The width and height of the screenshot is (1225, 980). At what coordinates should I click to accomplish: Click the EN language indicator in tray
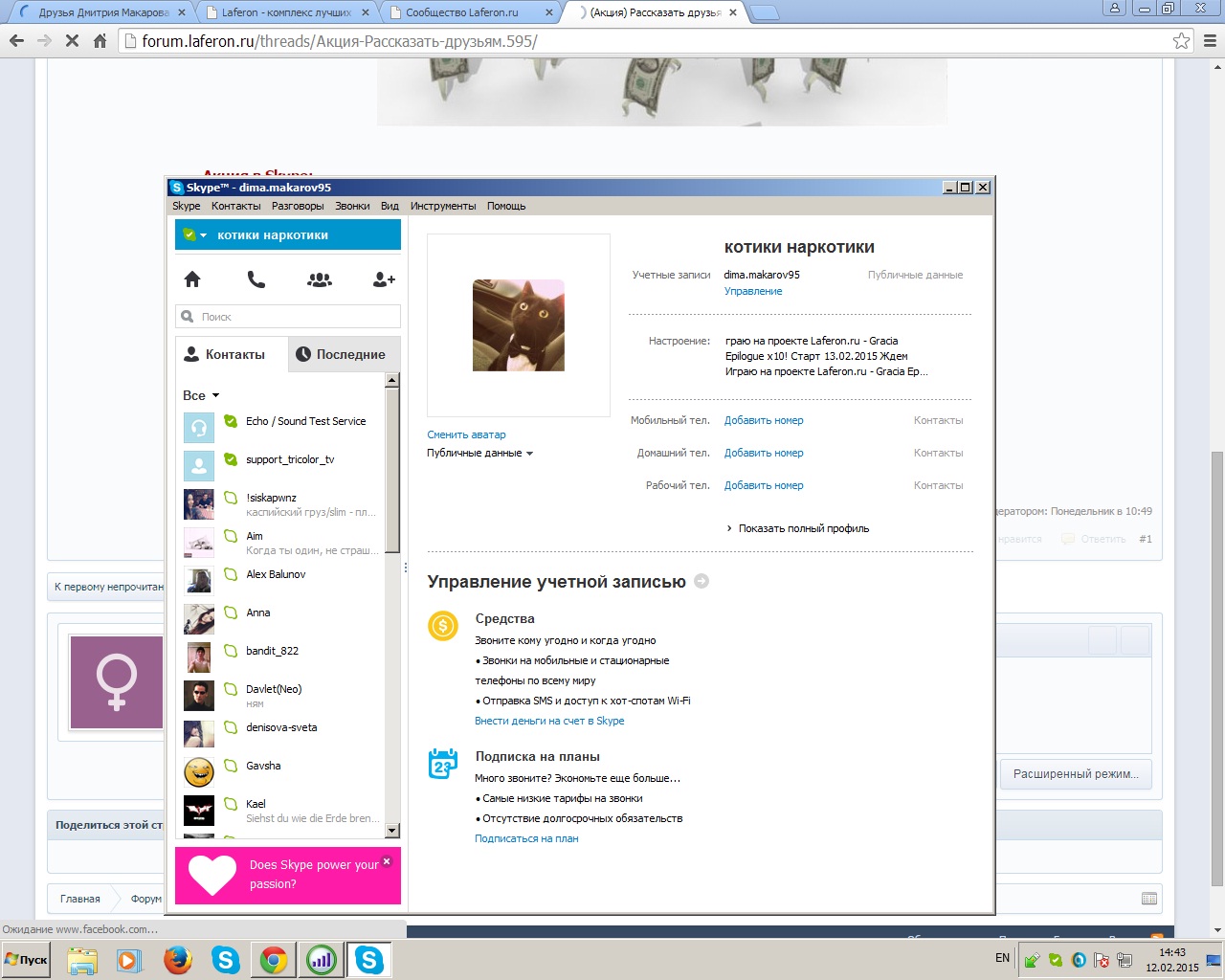1003,957
